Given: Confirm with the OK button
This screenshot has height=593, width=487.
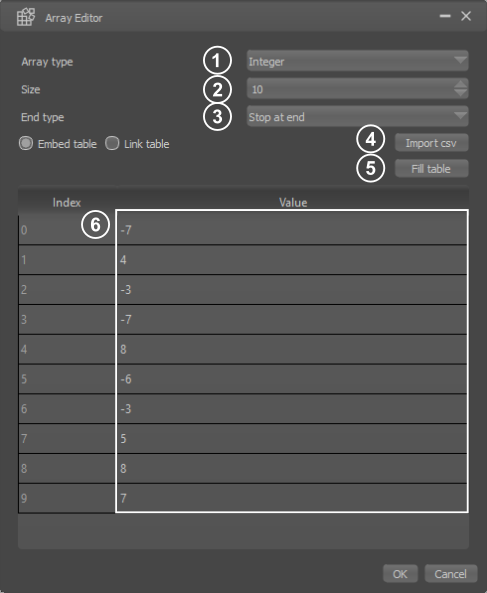Looking at the screenshot, I should (400, 574).
